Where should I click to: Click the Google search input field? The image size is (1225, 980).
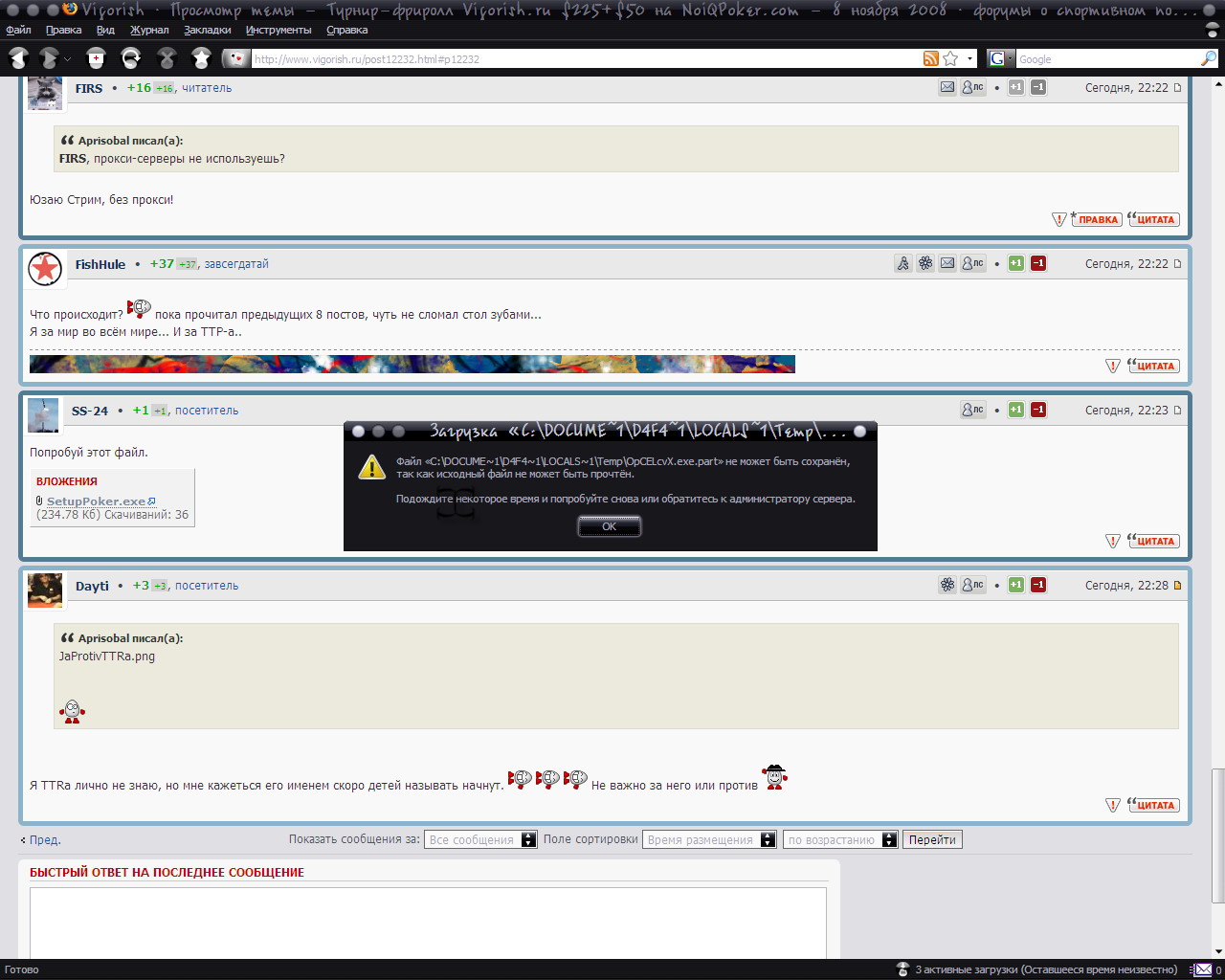pos(1107,58)
